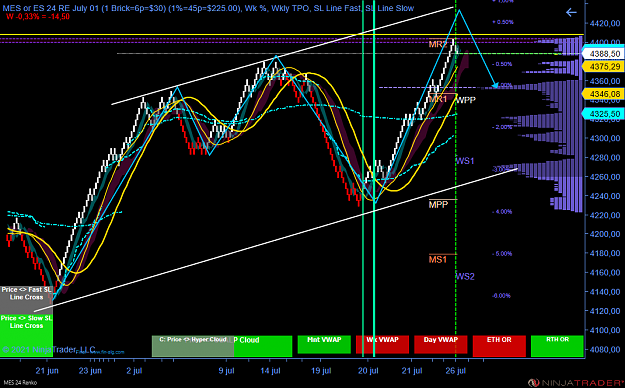
Task: Select the yellow 4375,29 price marker
Action: click(603, 67)
